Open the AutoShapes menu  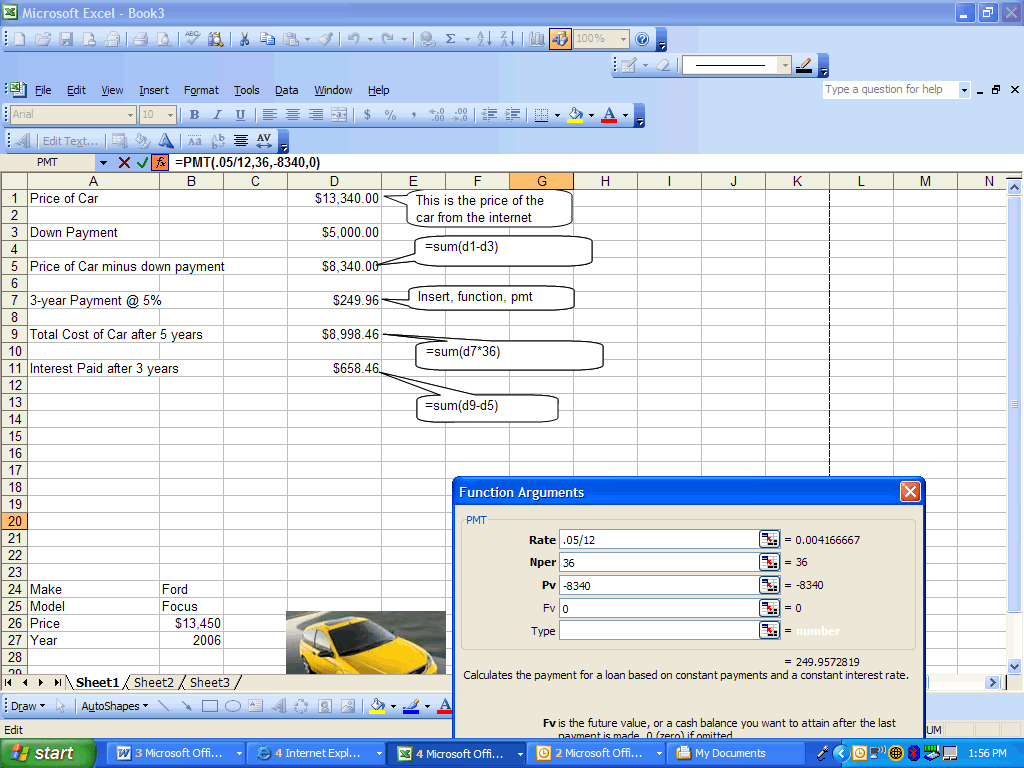point(114,706)
